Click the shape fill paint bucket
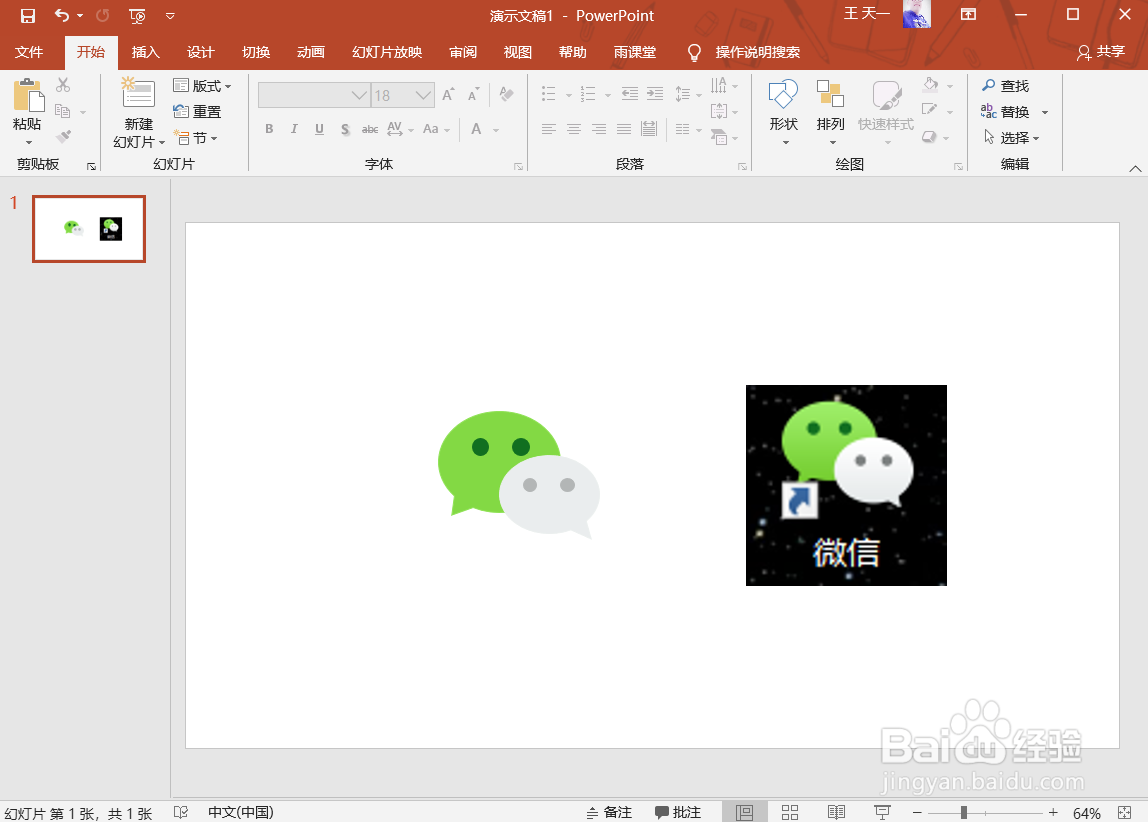The width and height of the screenshot is (1148, 822). [931, 85]
